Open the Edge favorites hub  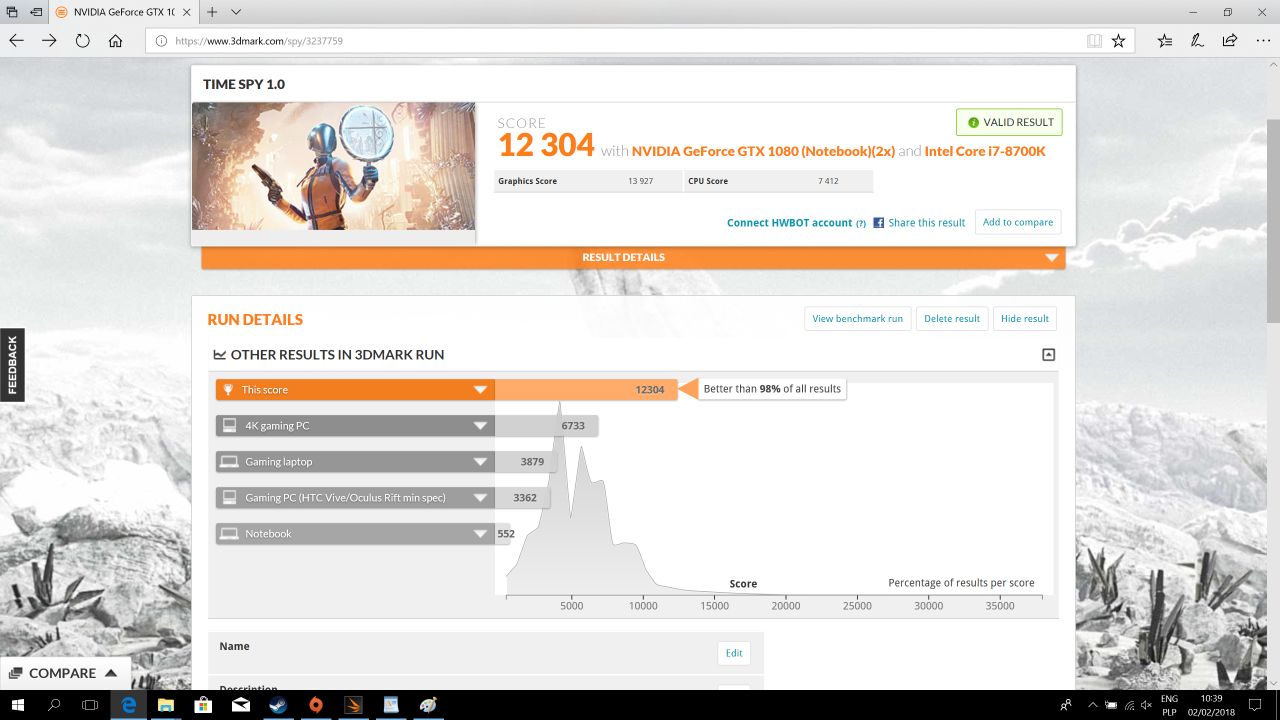(1165, 41)
